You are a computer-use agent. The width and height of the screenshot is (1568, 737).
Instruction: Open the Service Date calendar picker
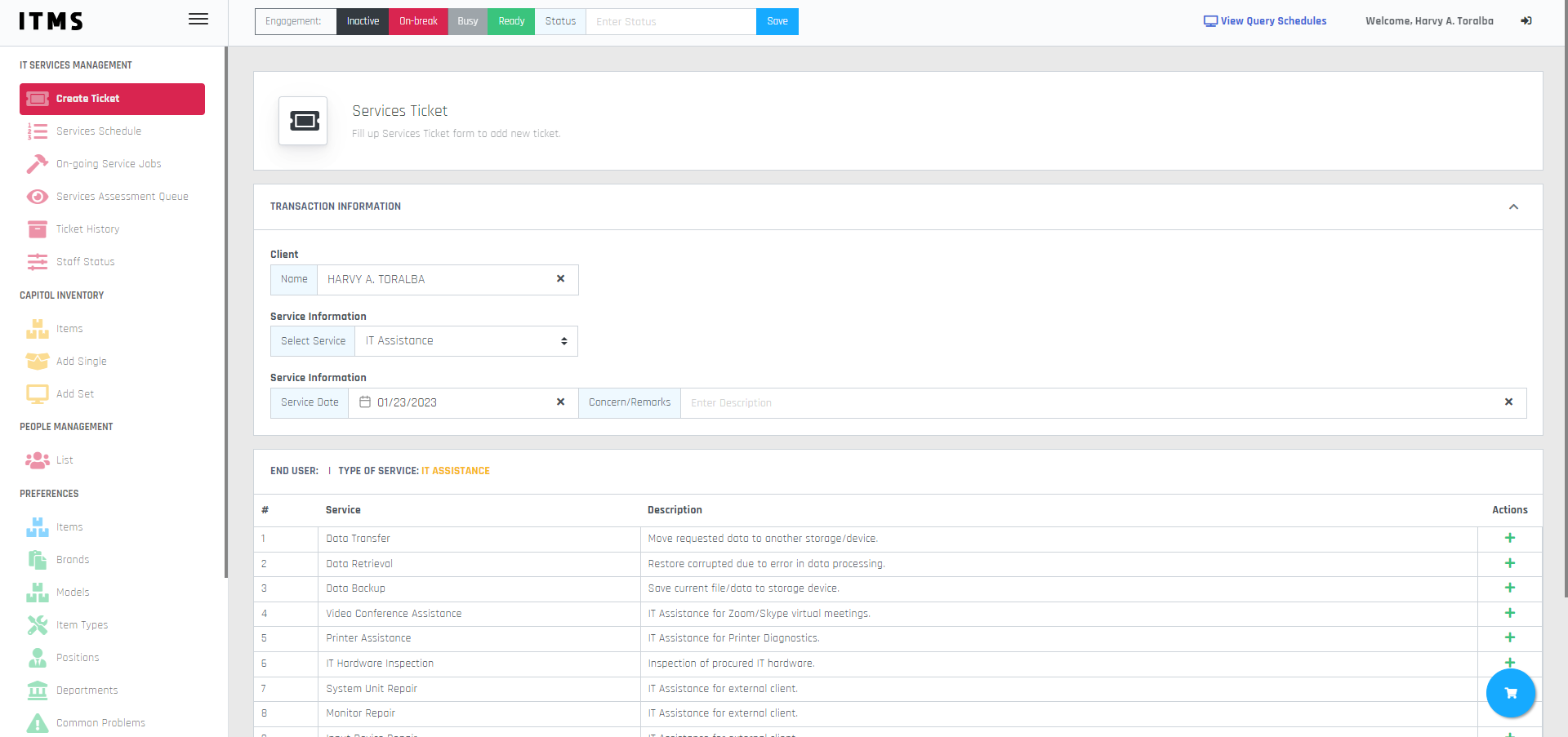coord(365,402)
